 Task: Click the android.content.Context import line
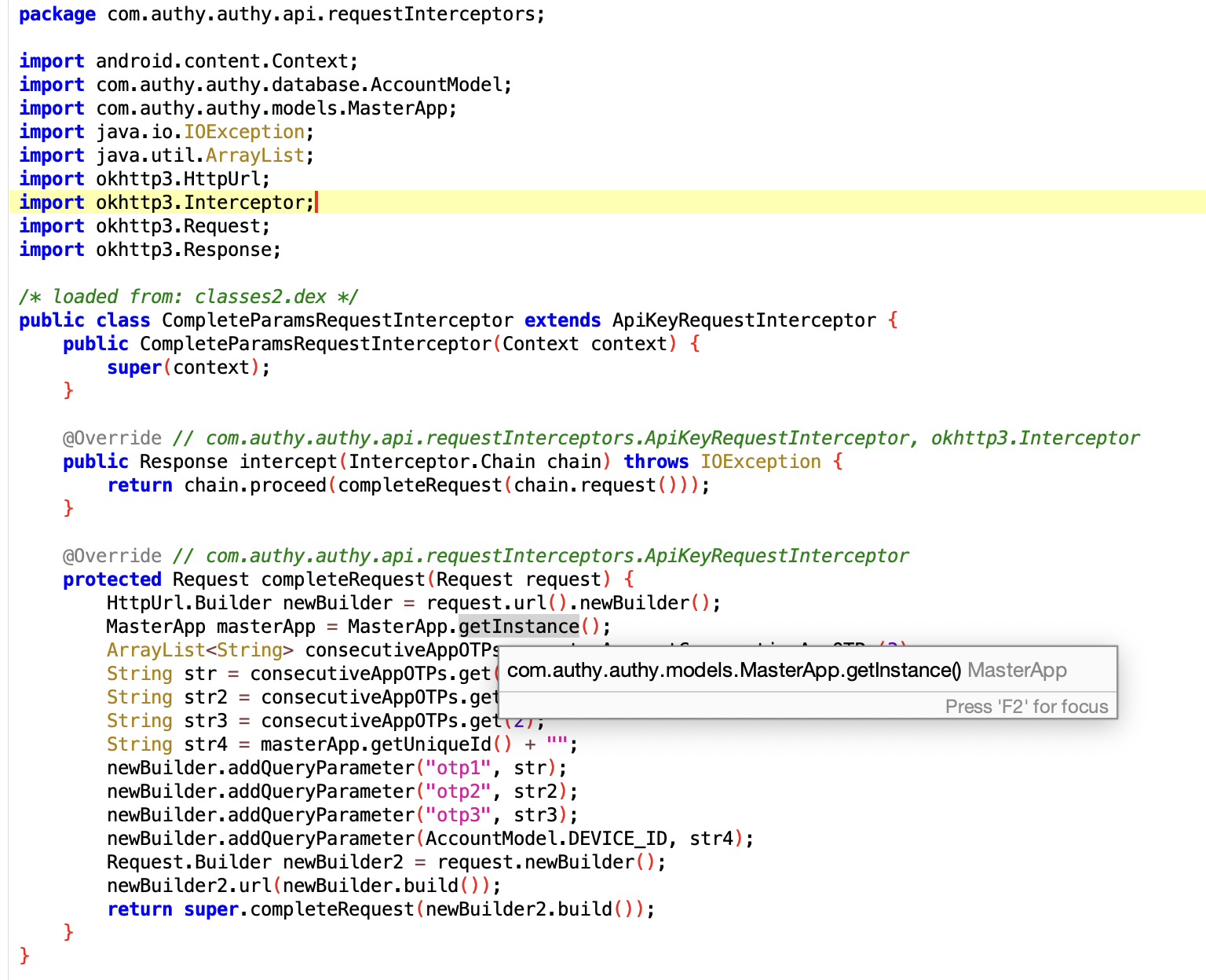tap(188, 61)
